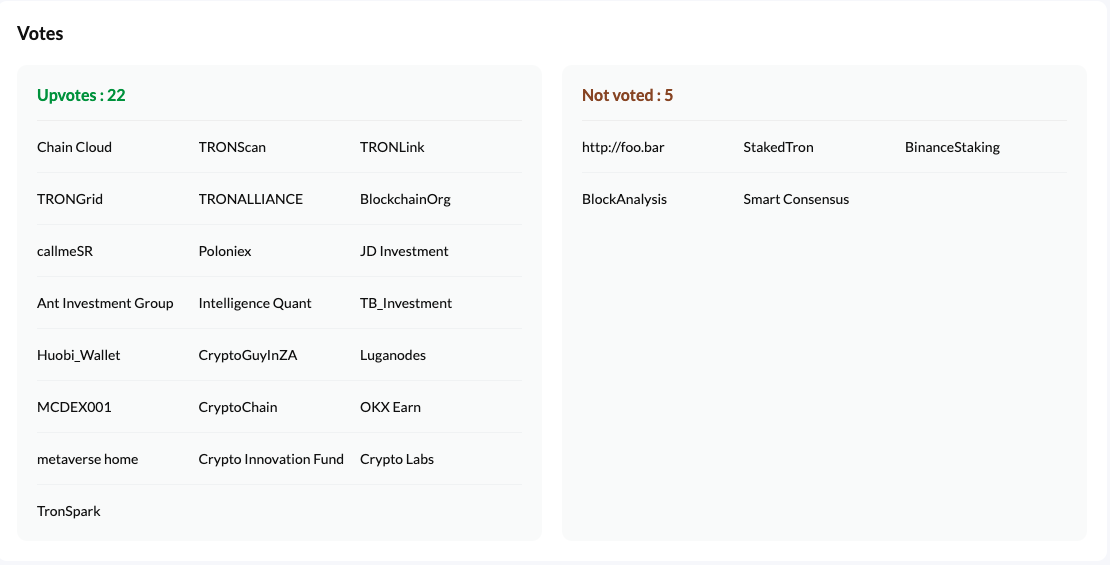Select Crypto Innovation Fund
The image size is (1110, 565).
[271, 460]
